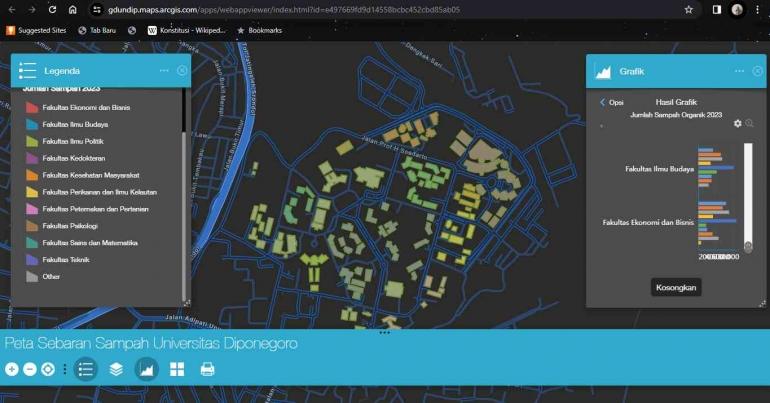
Task: Open the Chart widget icon in toolbar
Action: click(x=146, y=369)
